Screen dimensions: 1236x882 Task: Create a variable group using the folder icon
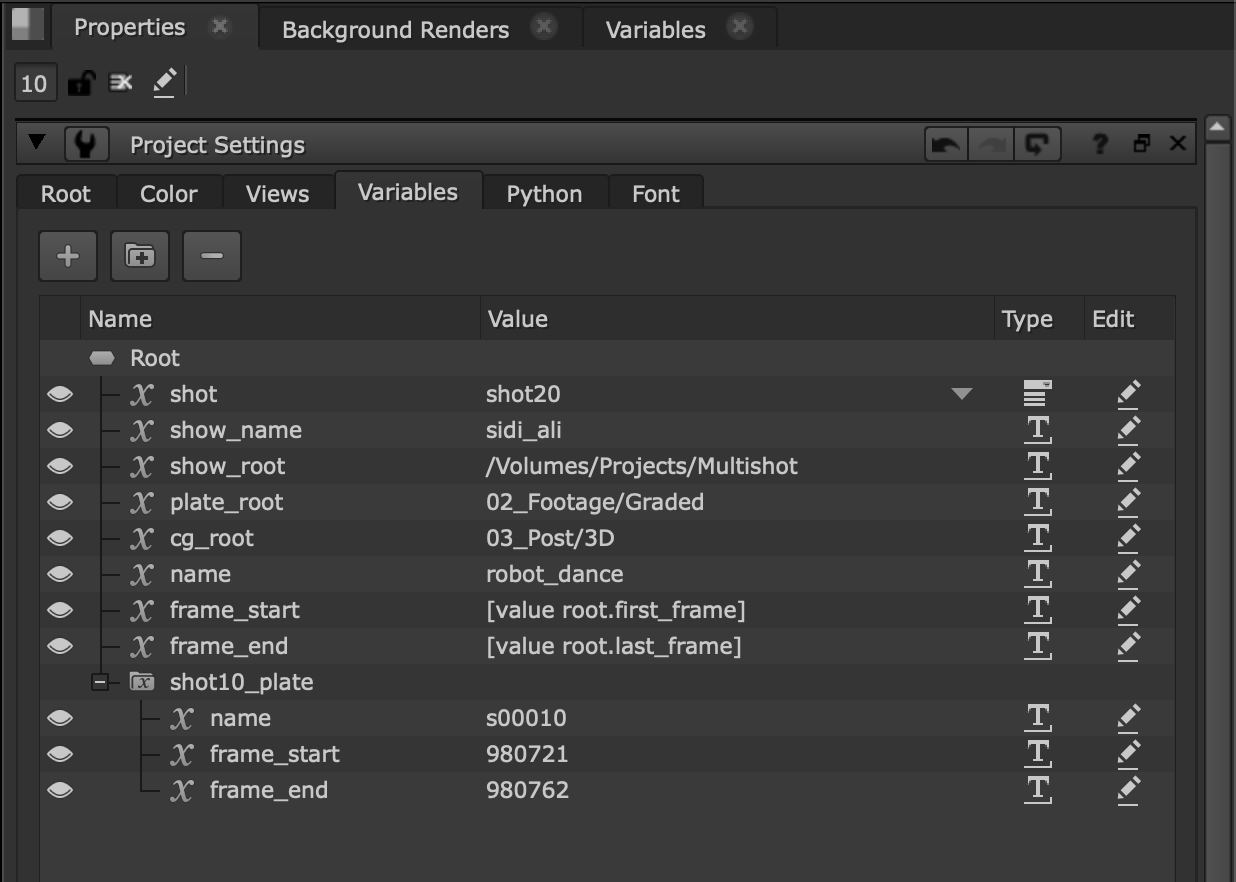tap(139, 256)
